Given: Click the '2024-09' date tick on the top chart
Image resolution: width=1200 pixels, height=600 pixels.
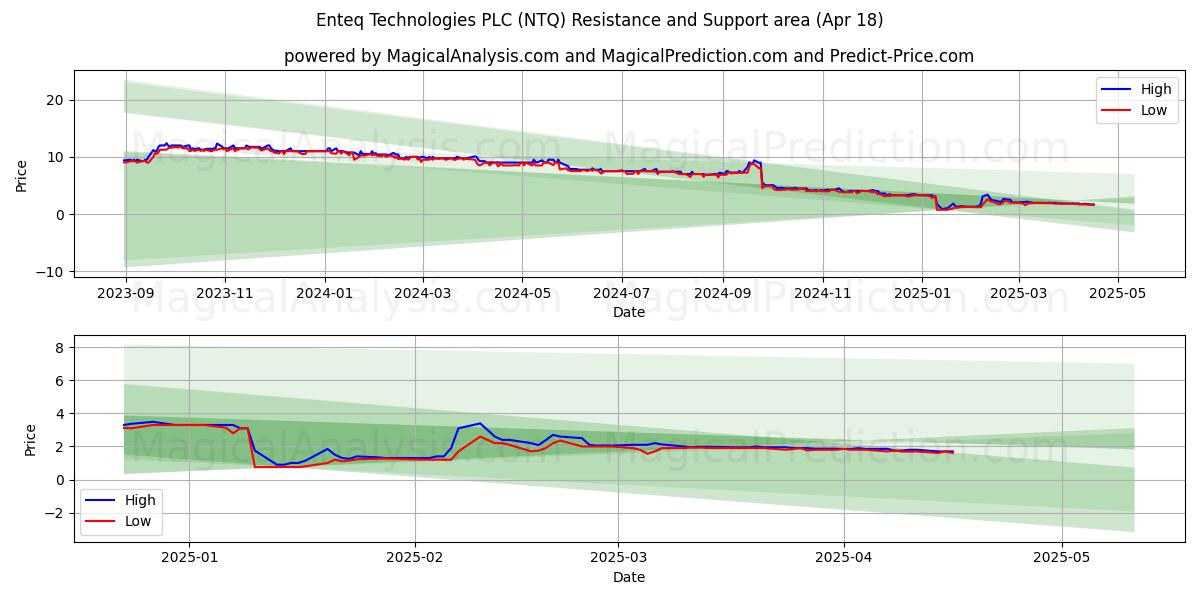Looking at the screenshot, I should [722, 295].
